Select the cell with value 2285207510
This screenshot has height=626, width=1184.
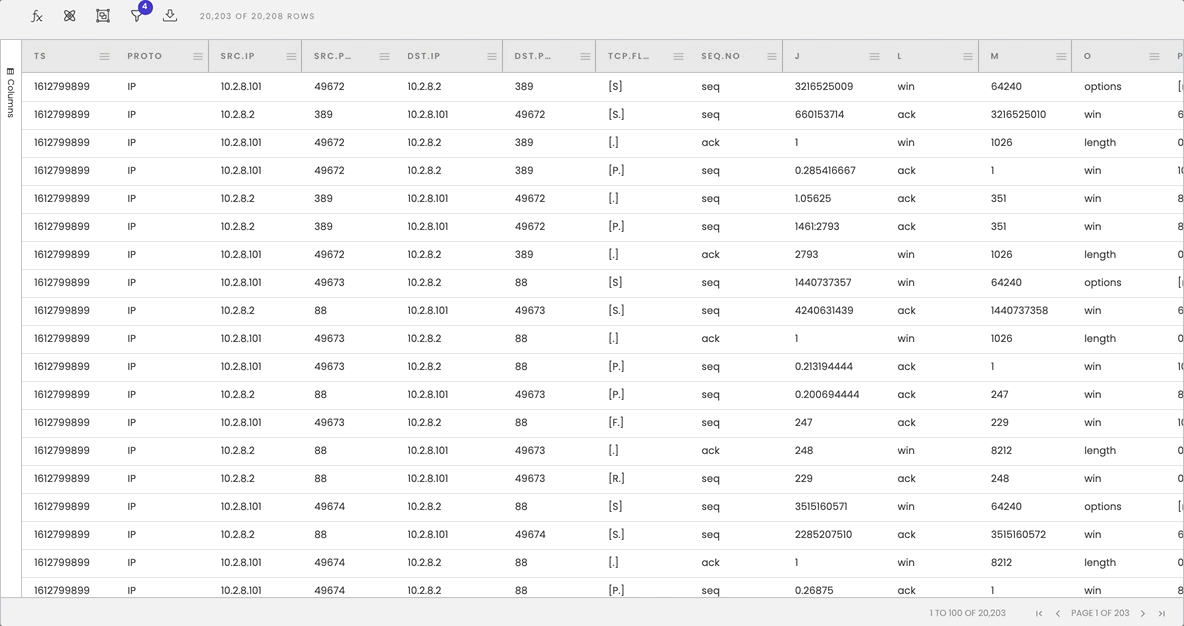[823, 535]
